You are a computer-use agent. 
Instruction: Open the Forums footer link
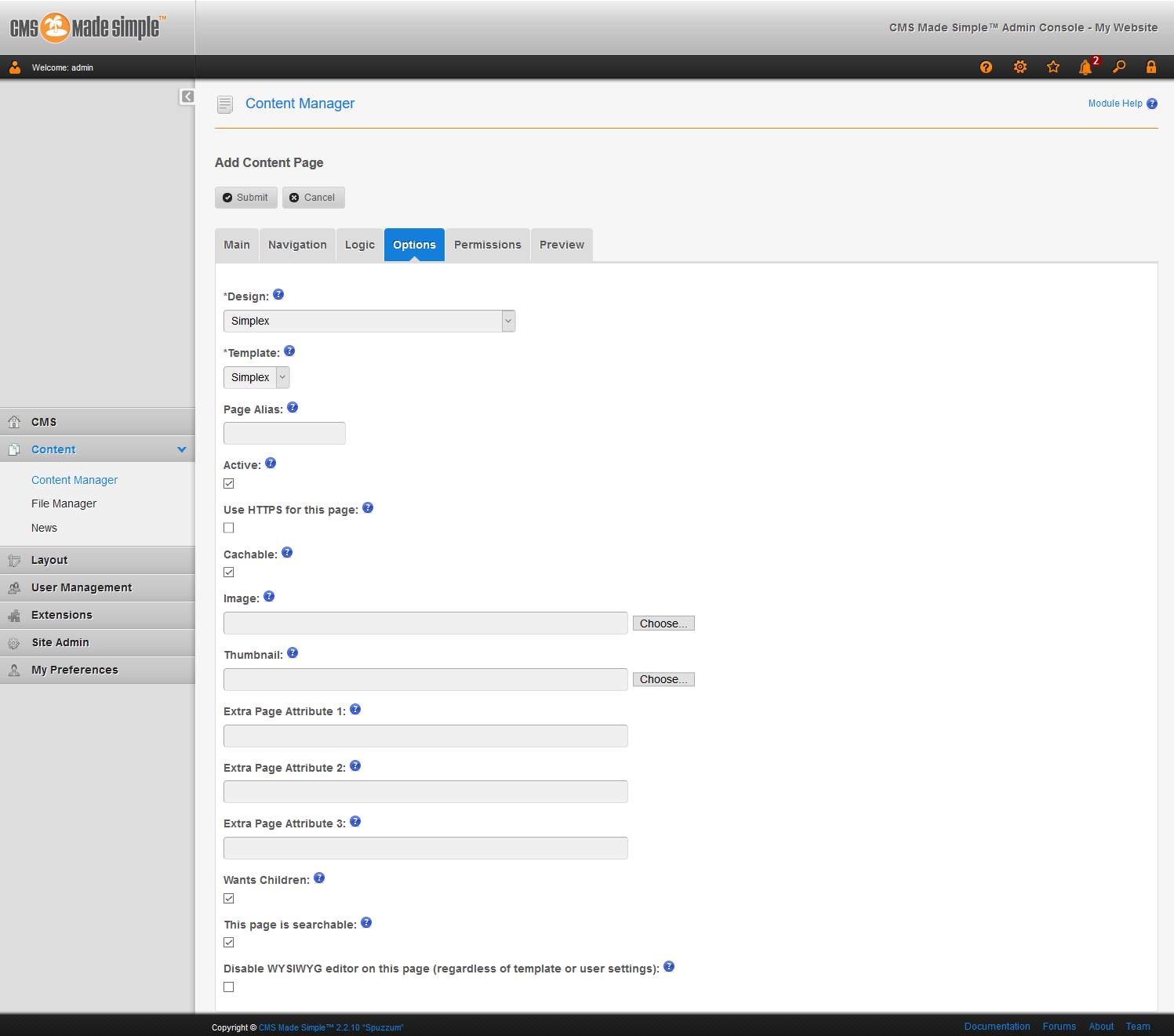click(1060, 1027)
